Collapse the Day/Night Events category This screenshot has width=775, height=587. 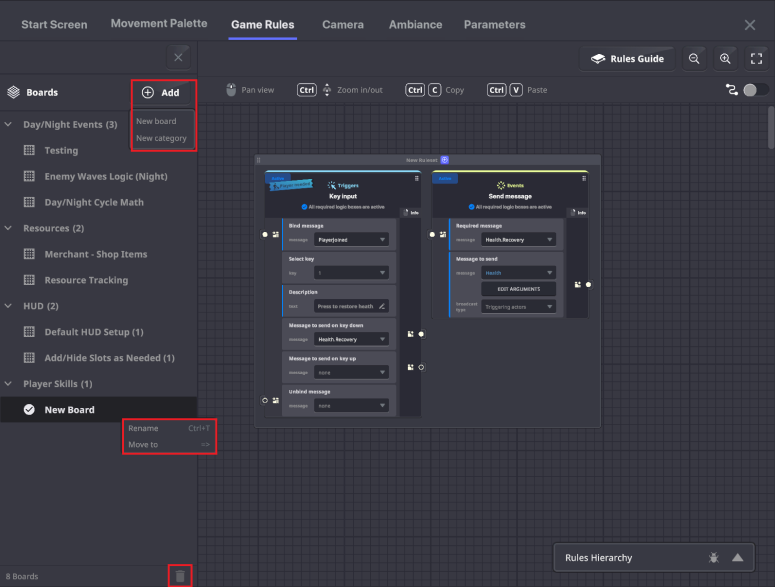coord(9,125)
